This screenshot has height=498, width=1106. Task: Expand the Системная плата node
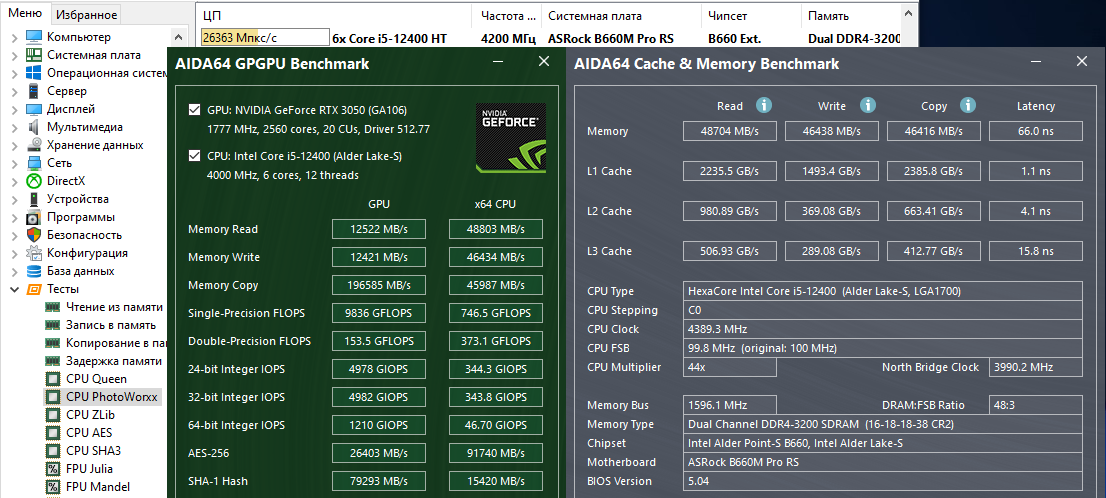click(14, 55)
